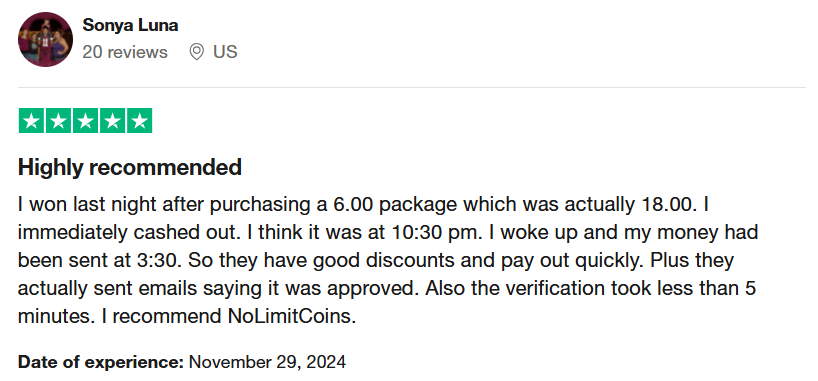This screenshot has width=818, height=381.
Task: Click the fourth green rating star
Action: tap(113, 121)
